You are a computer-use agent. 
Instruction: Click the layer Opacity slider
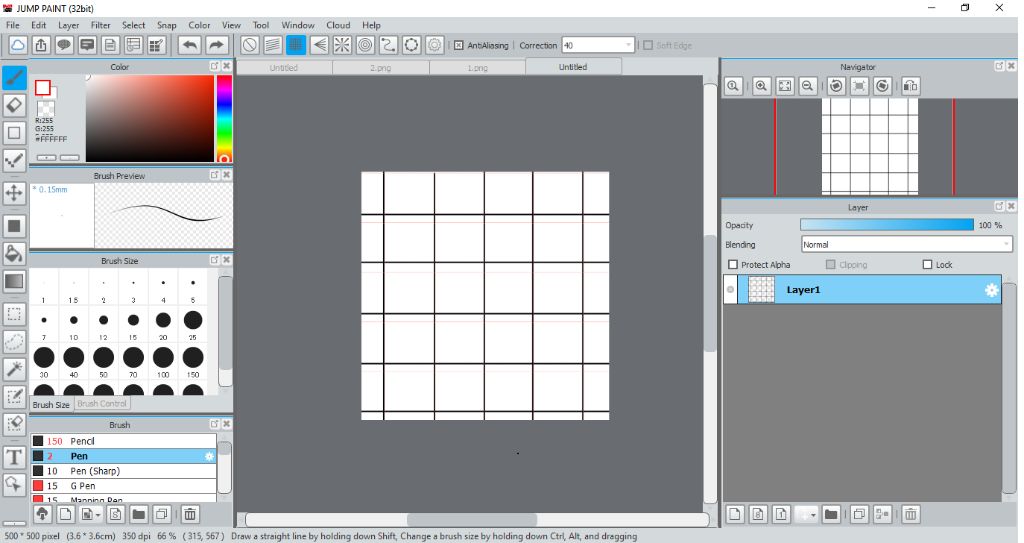[x=887, y=225]
